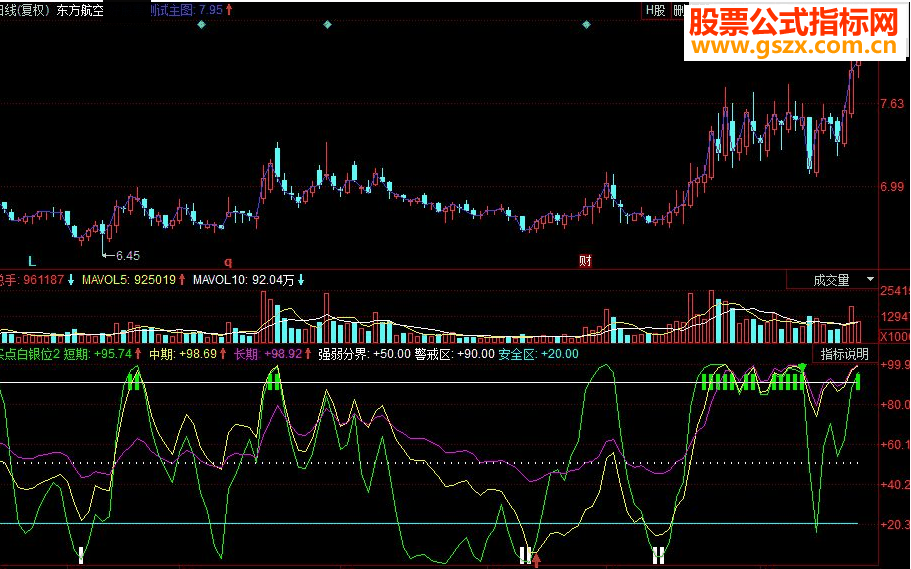911x569 pixels.
Task: Click the green dot on the indicator peak
Action: (x=802, y=367)
